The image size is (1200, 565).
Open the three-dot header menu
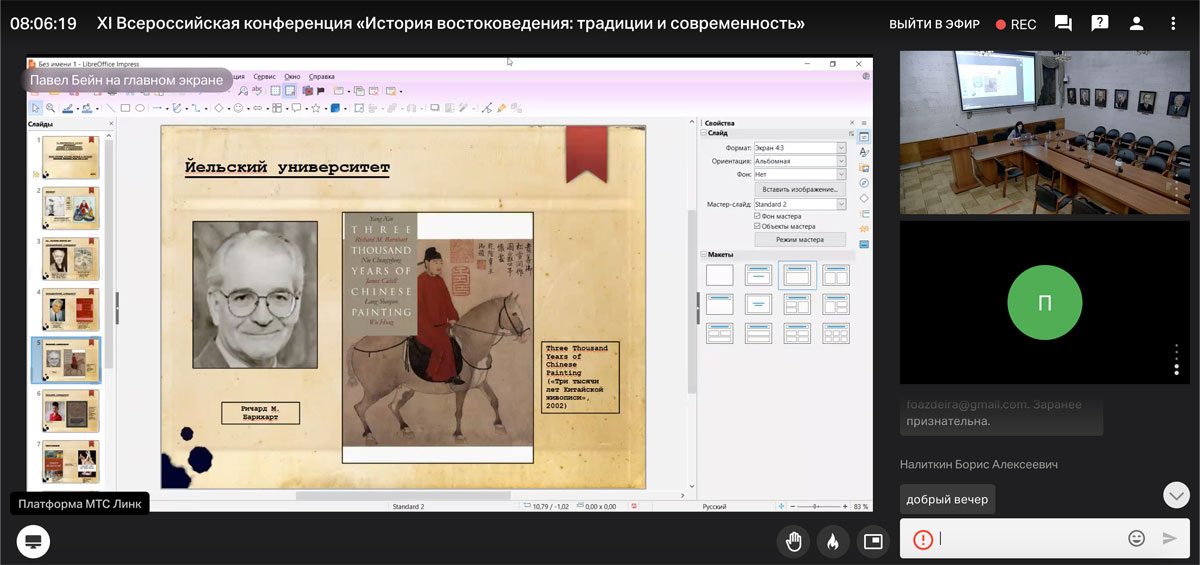coord(1174,23)
